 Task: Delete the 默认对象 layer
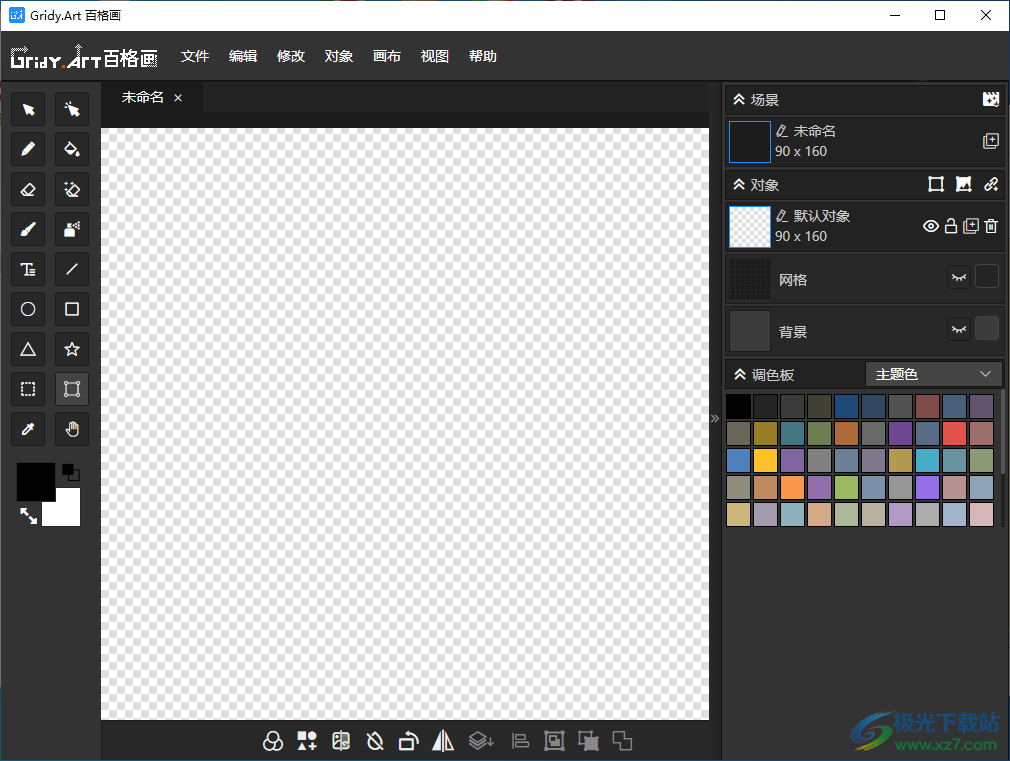pos(991,226)
